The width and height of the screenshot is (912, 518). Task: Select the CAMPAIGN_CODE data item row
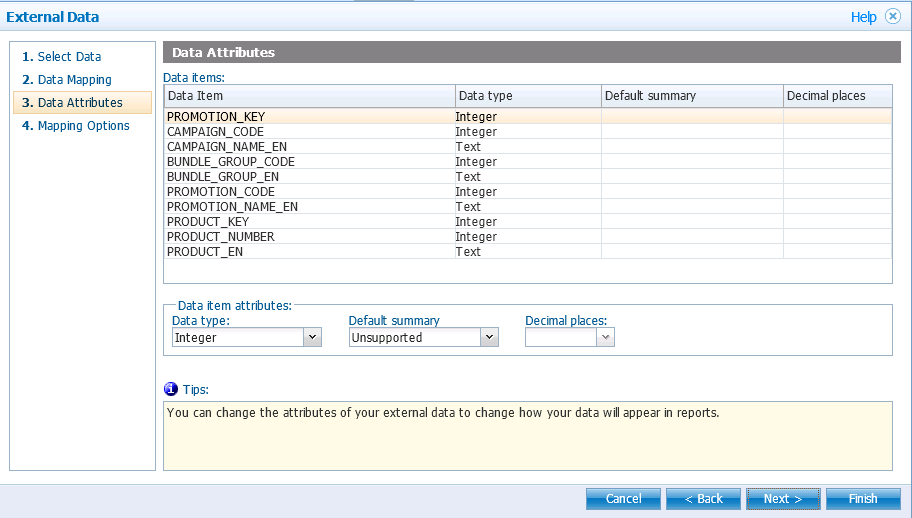point(528,131)
